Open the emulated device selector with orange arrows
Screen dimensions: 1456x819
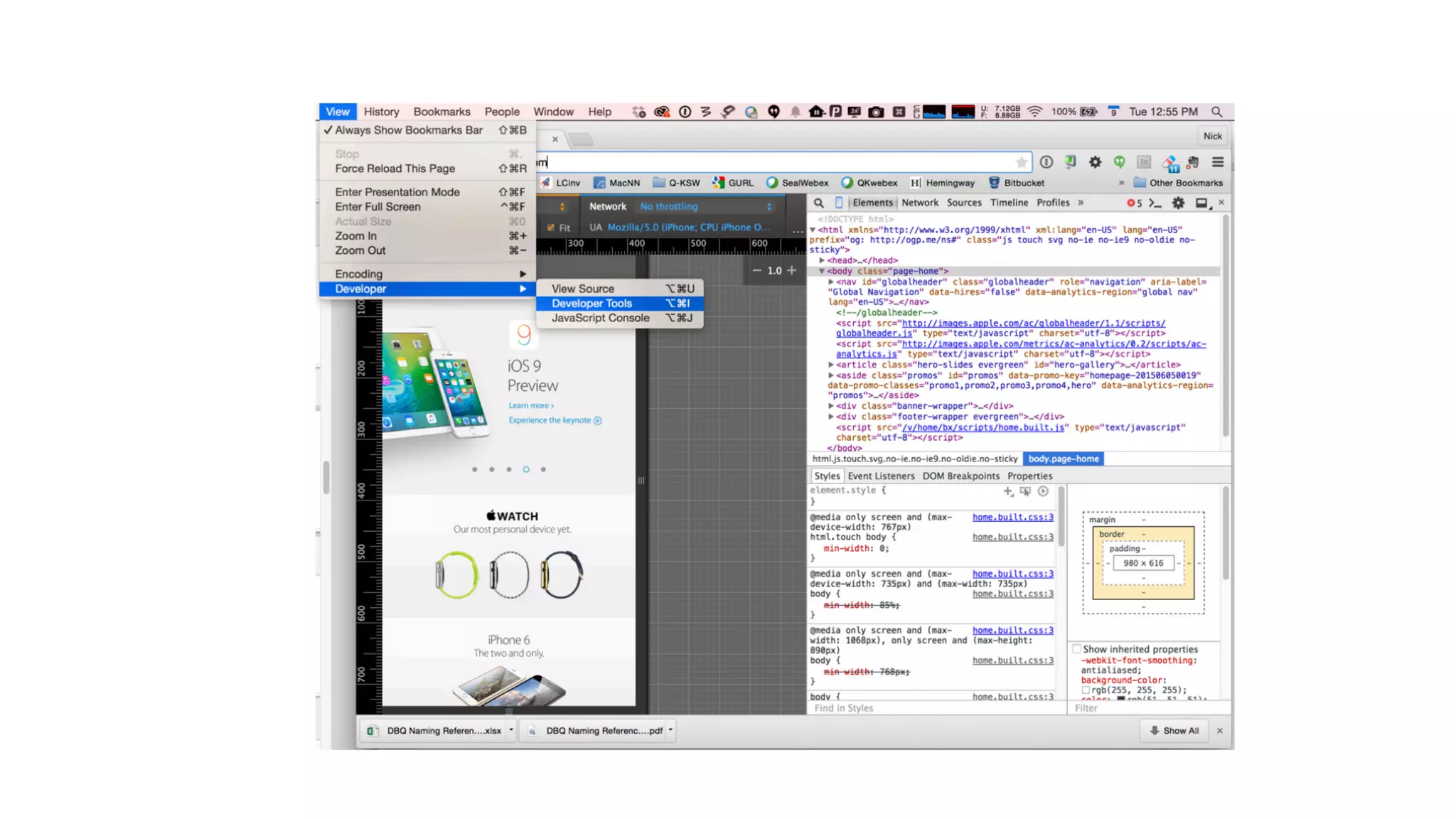562,207
